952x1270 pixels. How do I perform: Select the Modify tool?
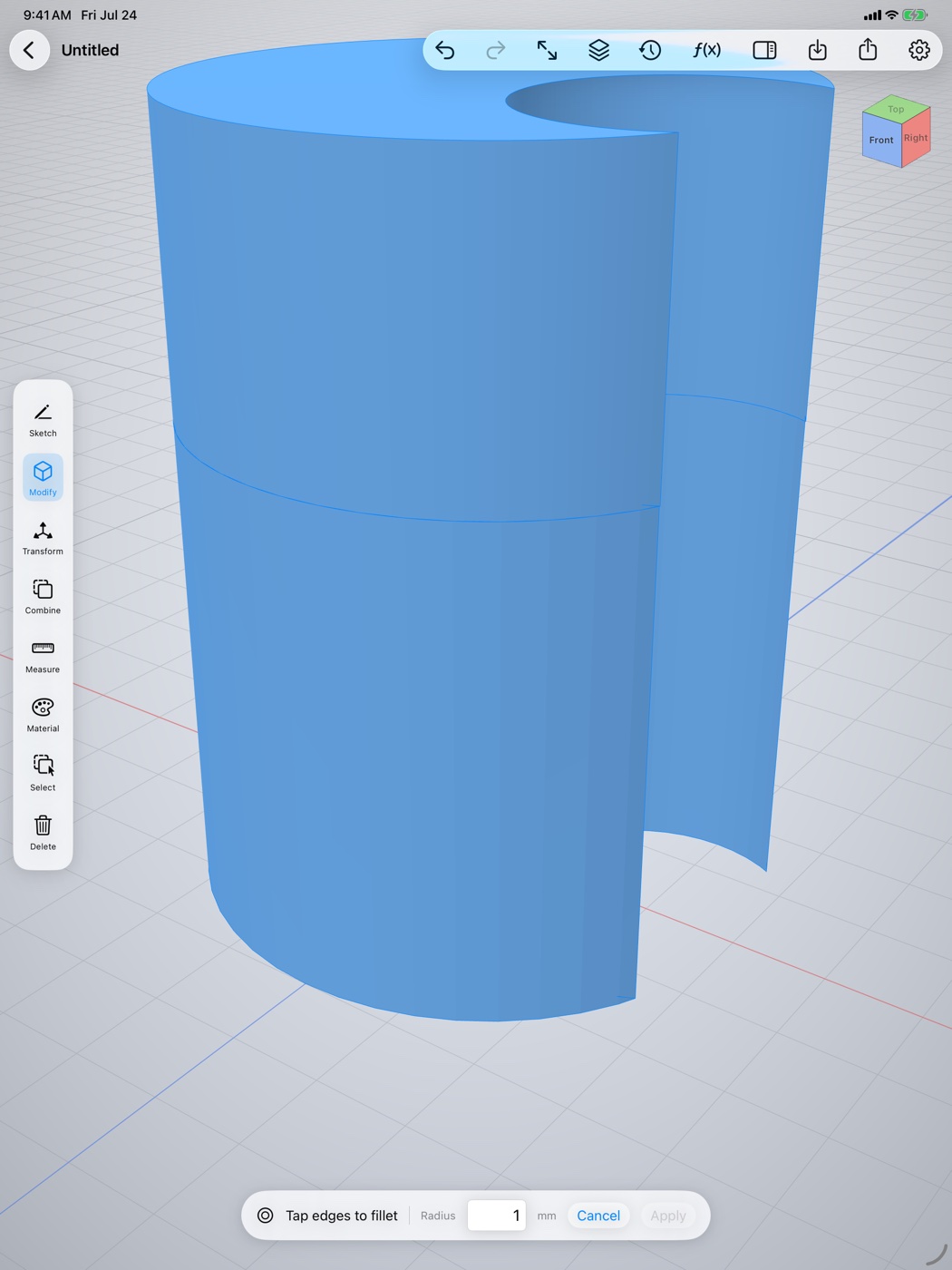43,478
